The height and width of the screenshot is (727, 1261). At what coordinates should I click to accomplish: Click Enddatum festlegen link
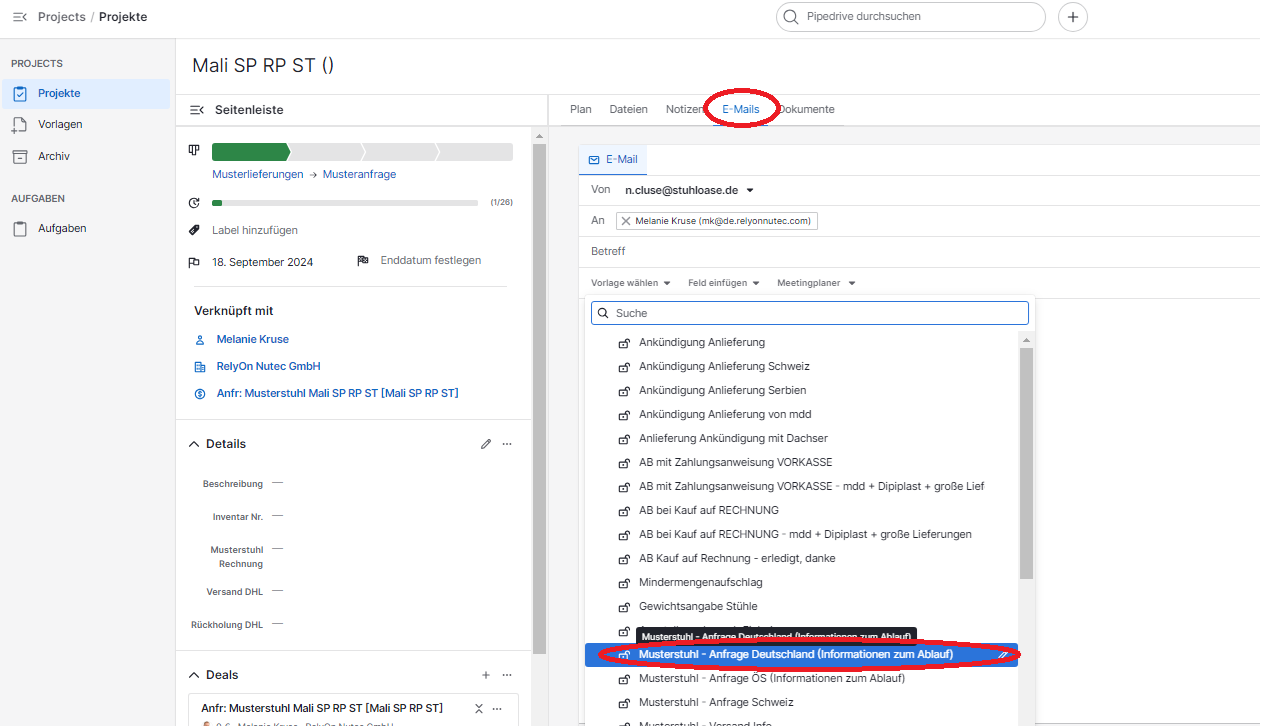click(x=430, y=260)
